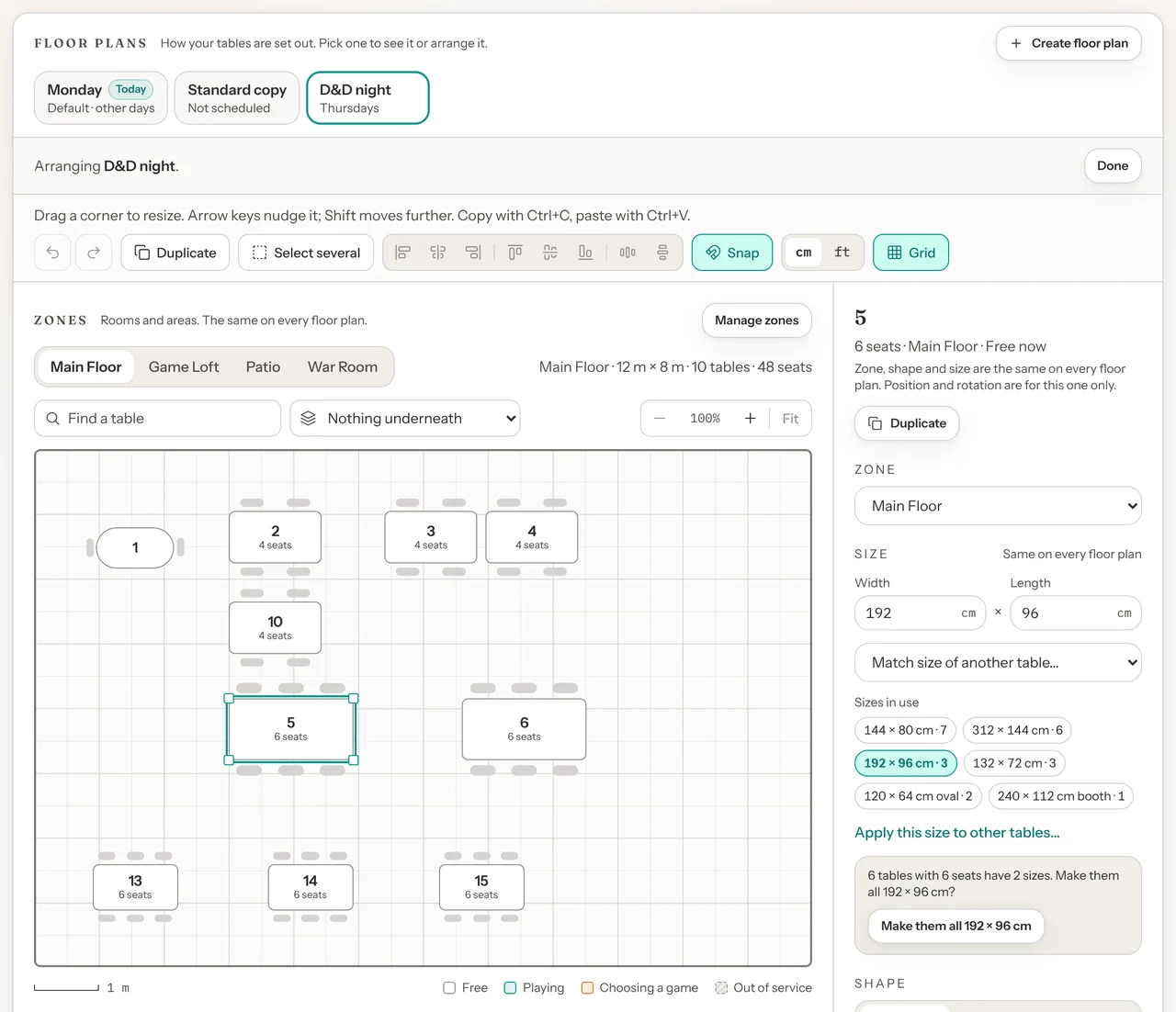Click the align horizontal centers icon
Image resolution: width=1176 pixels, height=1012 pixels.
coord(438,253)
